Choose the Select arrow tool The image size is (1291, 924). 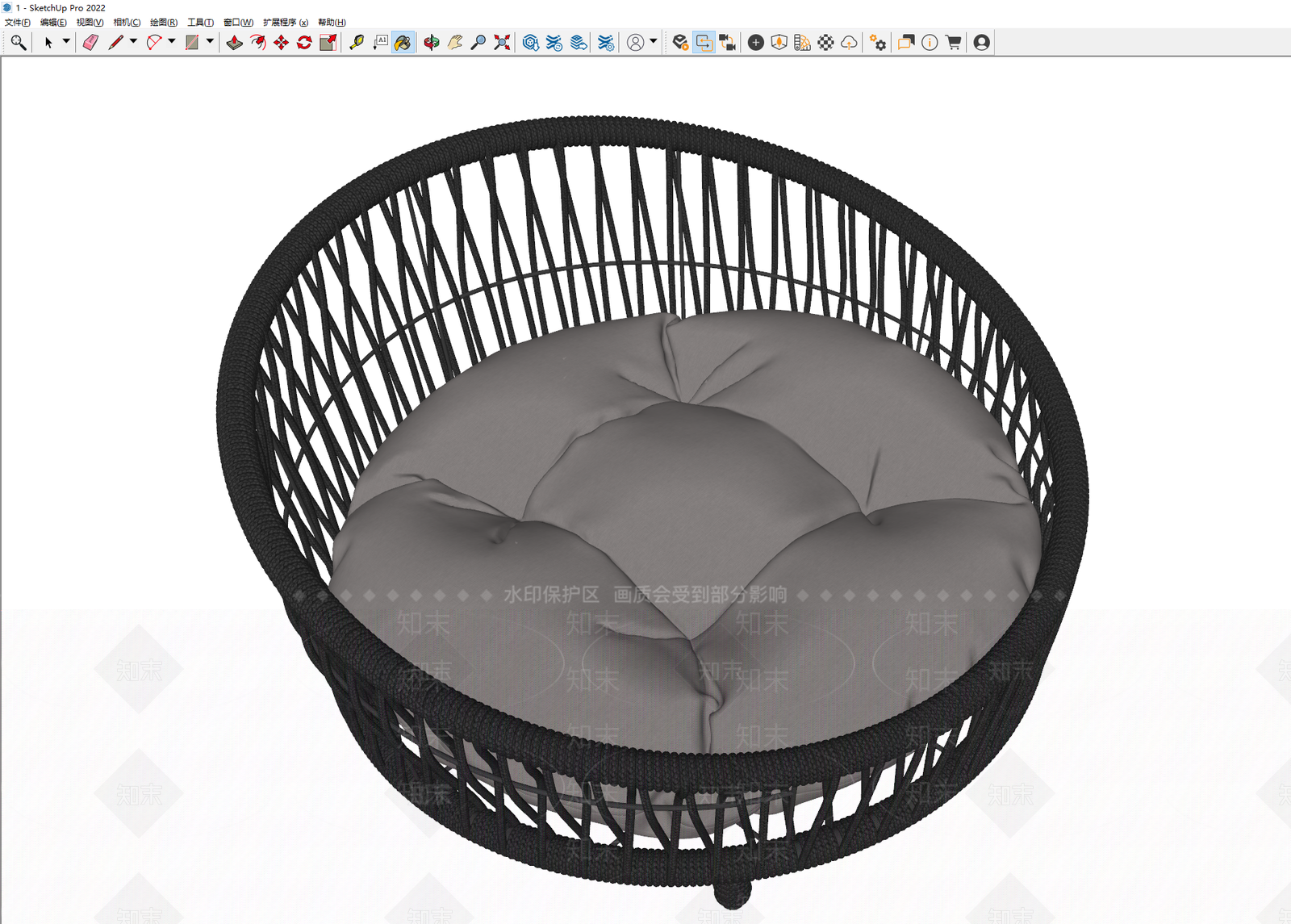tap(48, 43)
